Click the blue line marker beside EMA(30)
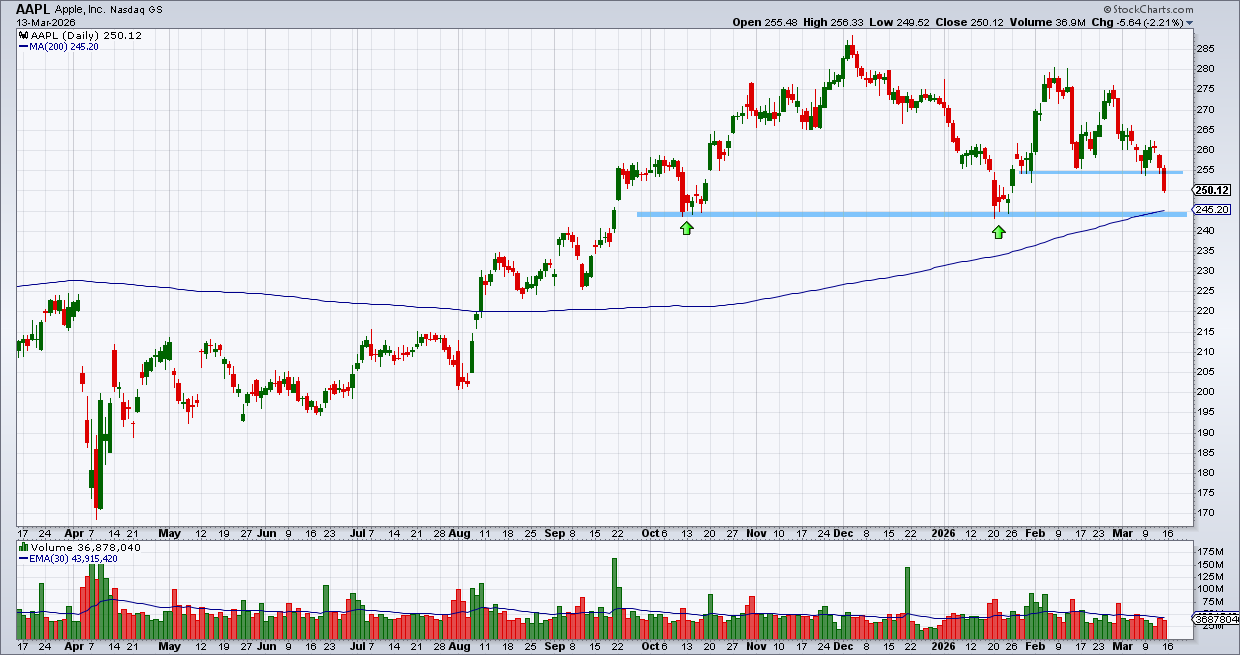The width and height of the screenshot is (1240, 655). [x=22, y=558]
